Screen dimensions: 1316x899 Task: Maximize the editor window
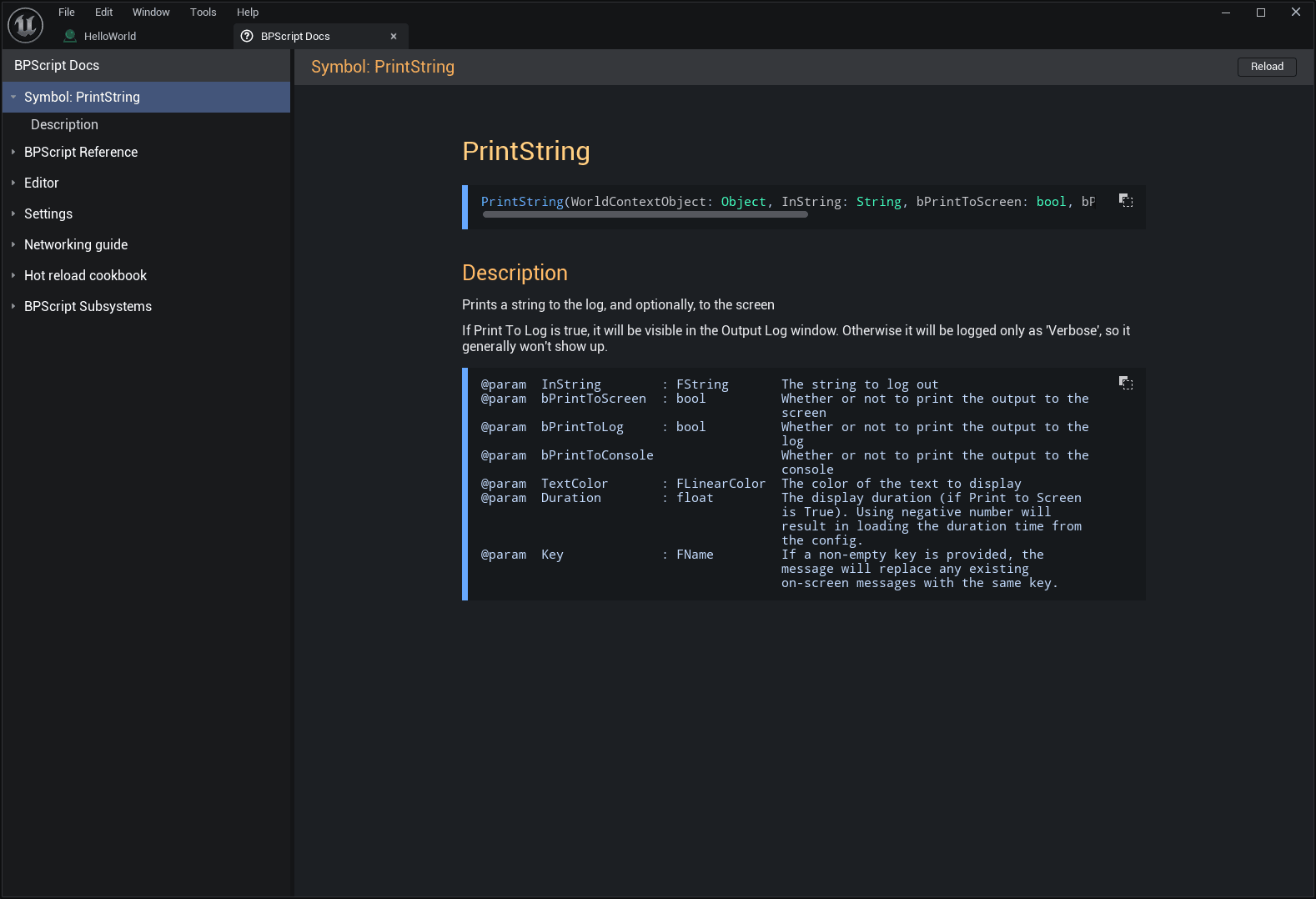[x=1261, y=12]
